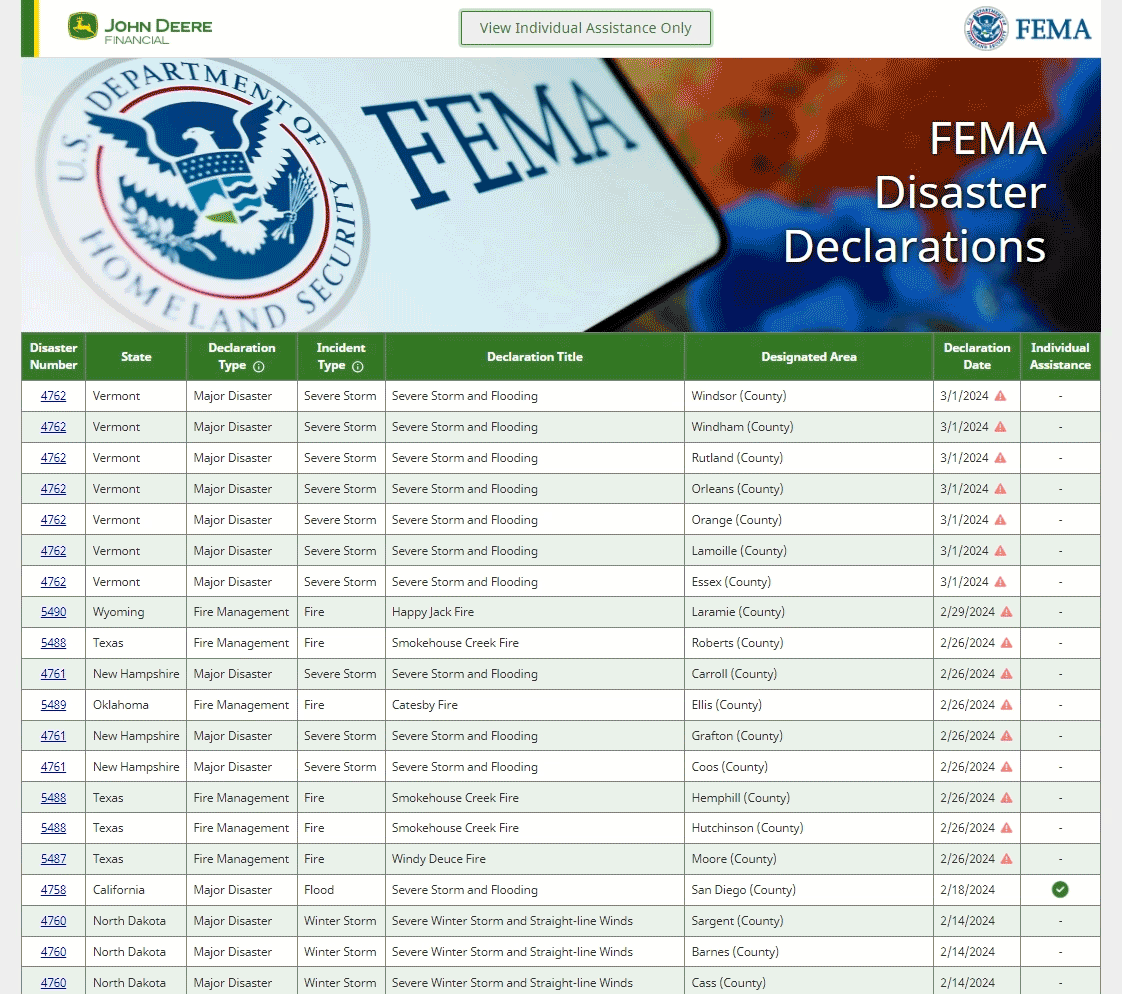
Task: Click the FEMA logo in header
Action: (x=1028, y=29)
